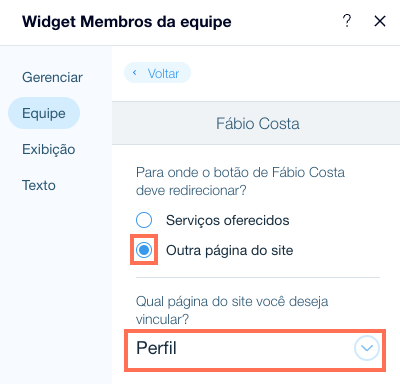Select the Outra página do site radio circle
This screenshot has width=400, height=384.
144,250
